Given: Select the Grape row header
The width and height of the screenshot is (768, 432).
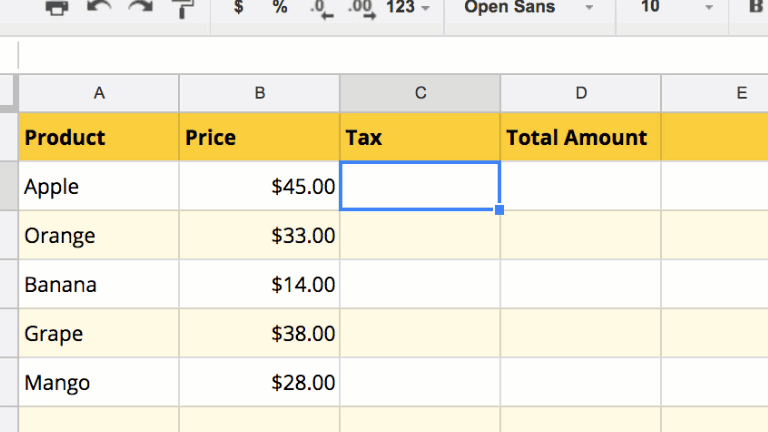Looking at the screenshot, I should [x=8, y=333].
